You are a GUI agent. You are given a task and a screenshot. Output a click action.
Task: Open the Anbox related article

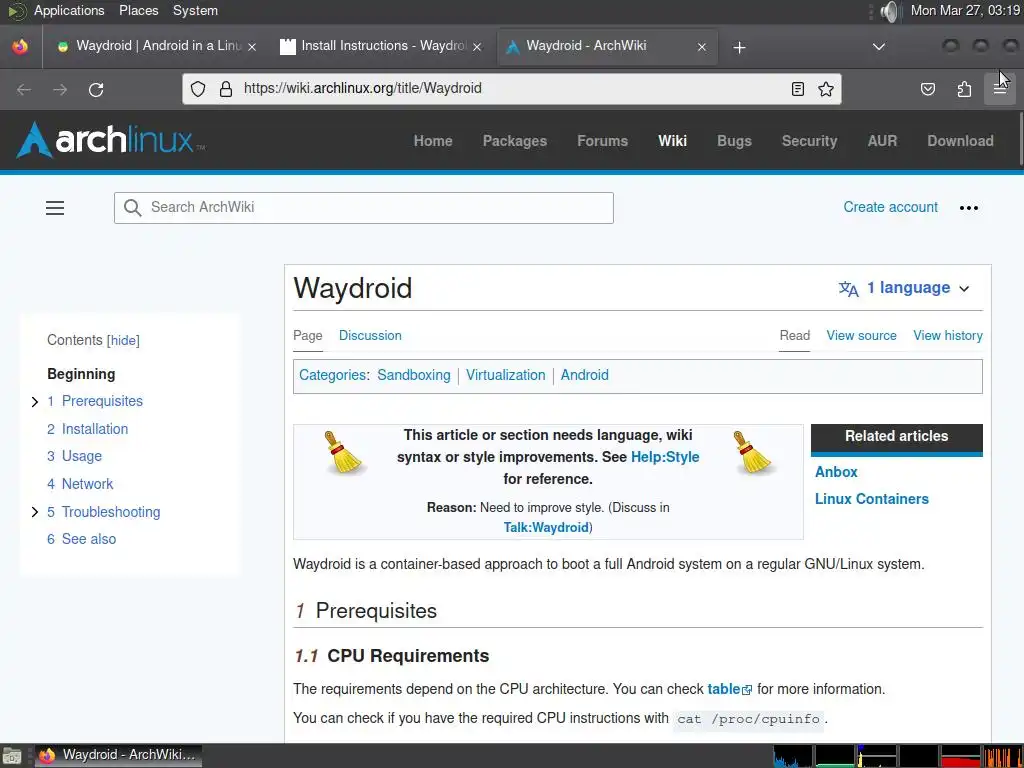[x=836, y=472]
